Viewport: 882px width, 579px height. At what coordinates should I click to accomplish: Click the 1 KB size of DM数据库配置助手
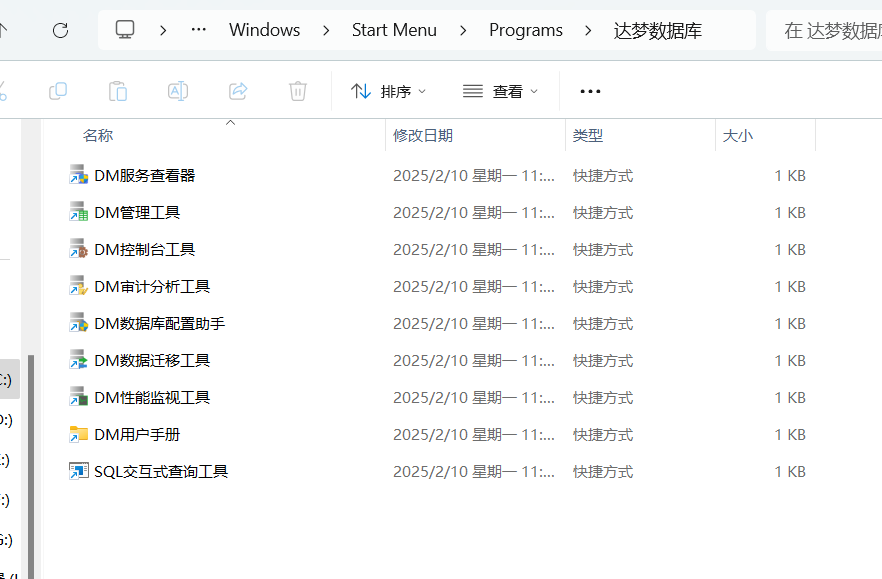[790, 324]
